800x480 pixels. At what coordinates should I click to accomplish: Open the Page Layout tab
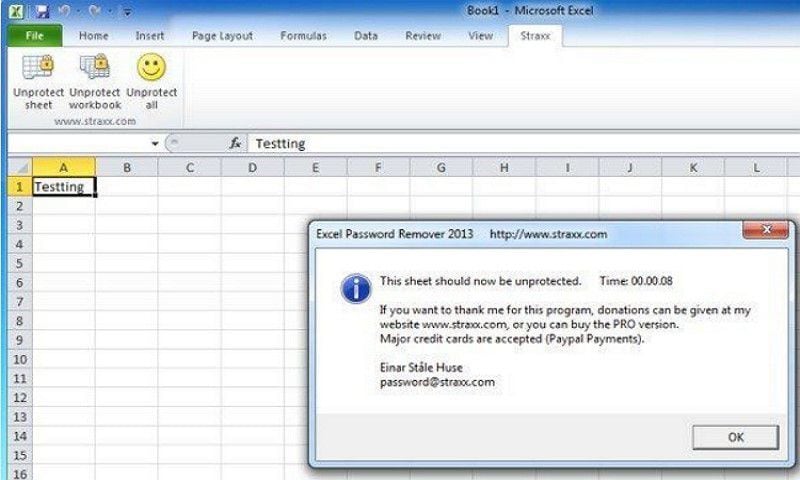pos(222,36)
